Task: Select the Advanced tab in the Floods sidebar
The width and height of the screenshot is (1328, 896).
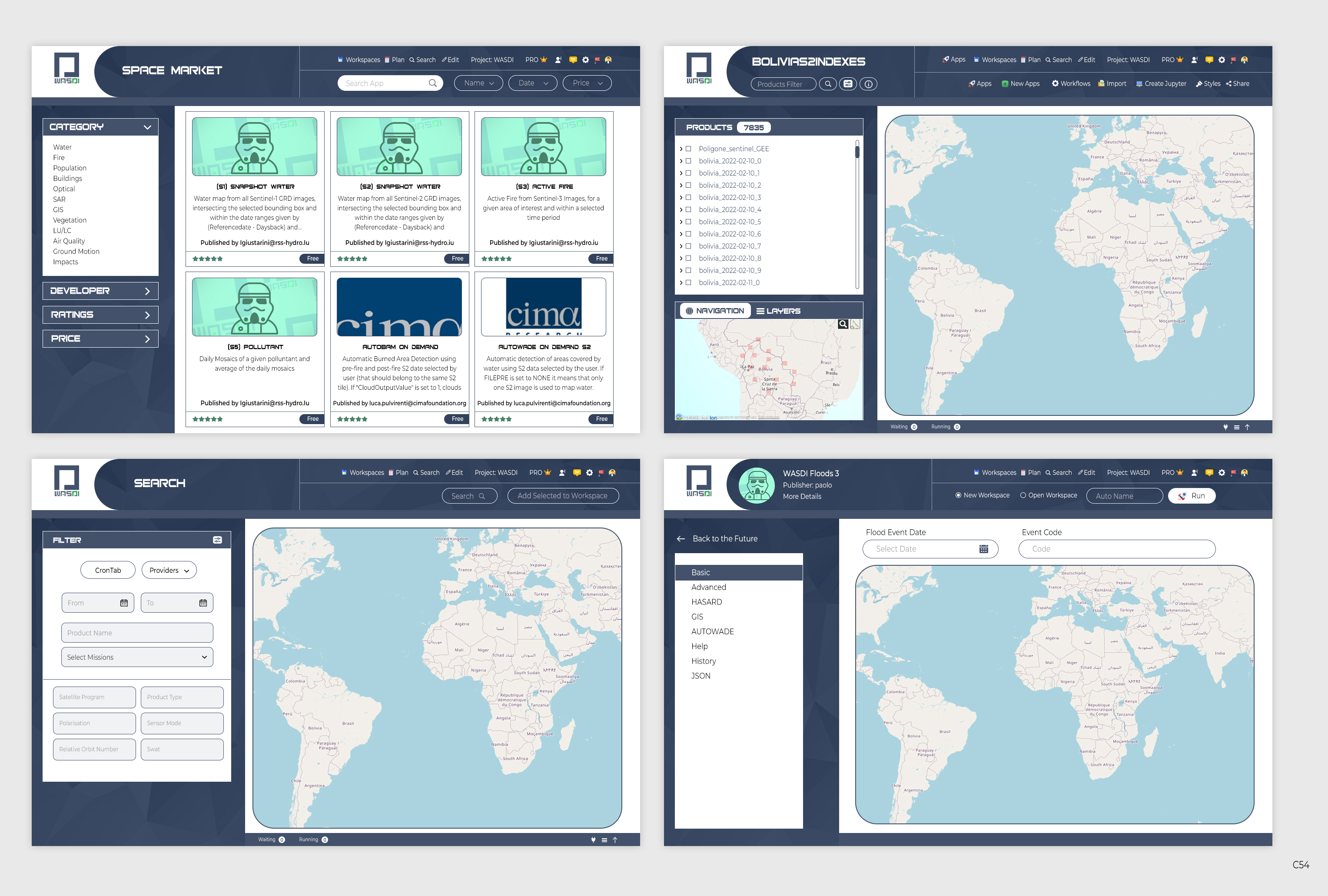Action: [x=709, y=587]
